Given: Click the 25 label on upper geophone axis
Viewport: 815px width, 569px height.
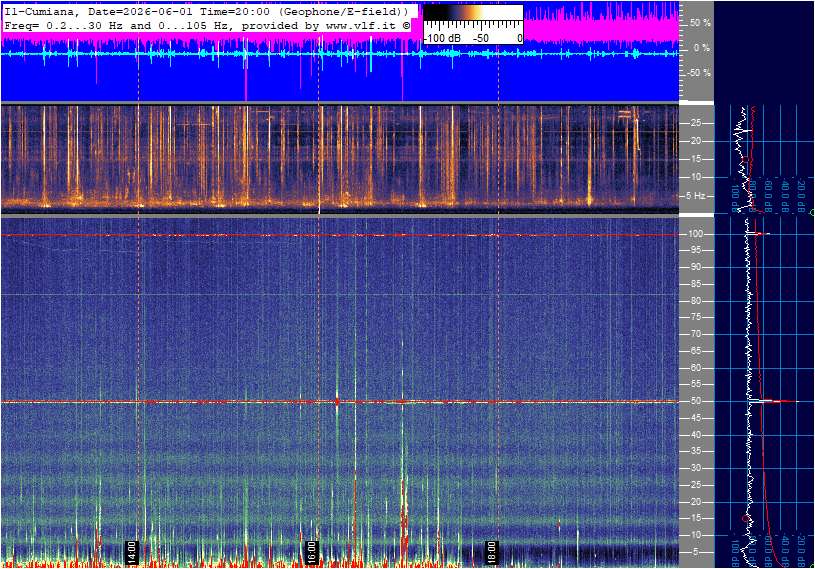Looking at the screenshot, I should click(x=695, y=123).
